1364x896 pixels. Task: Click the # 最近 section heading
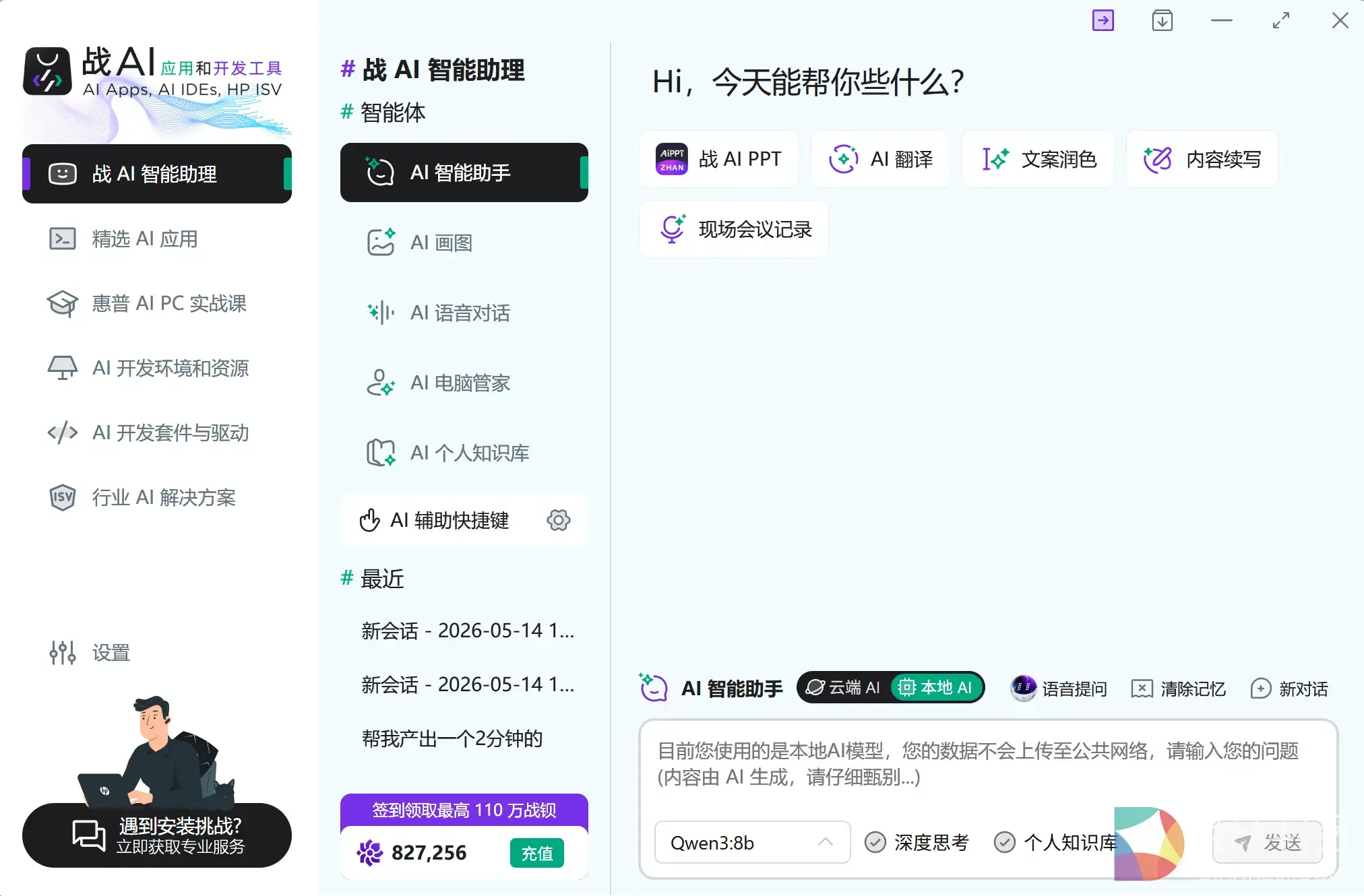(373, 579)
